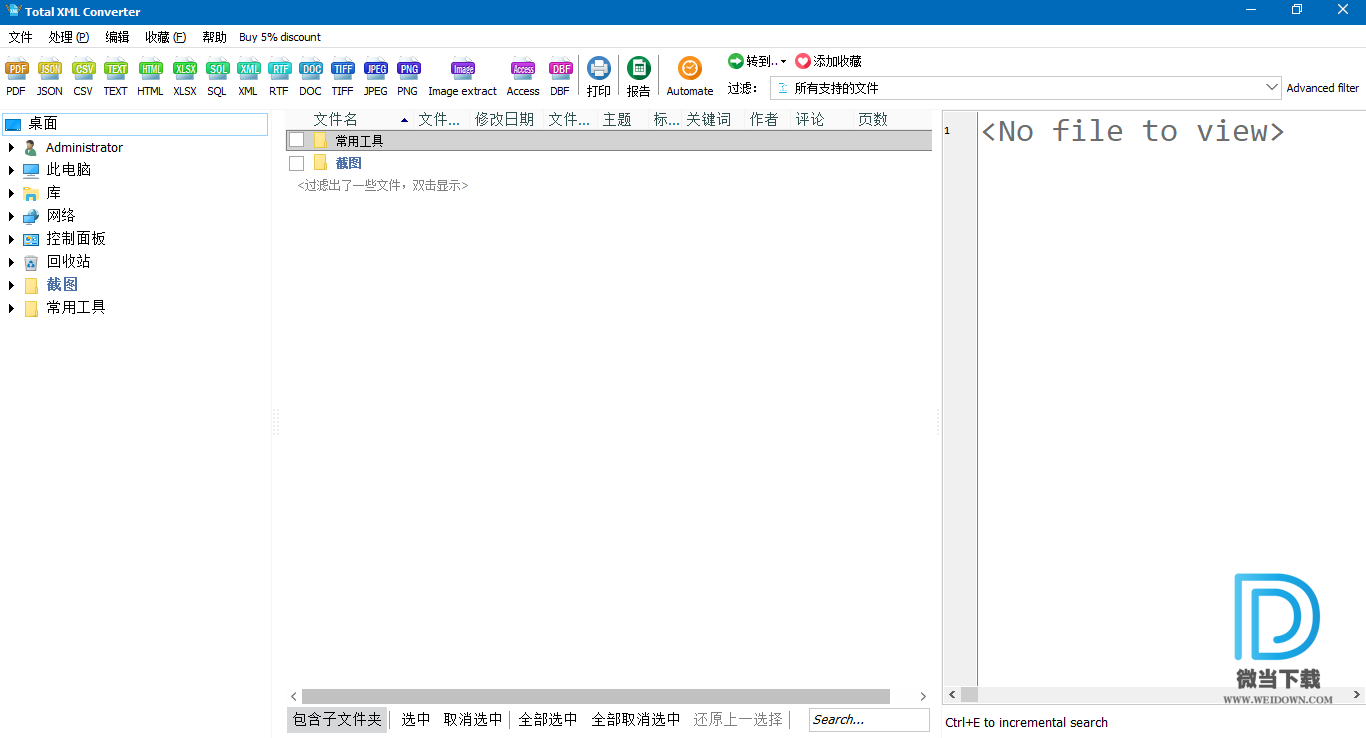Image resolution: width=1366 pixels, height=738 pixels.
Task: Select 回收站 in folder tree
Action: coord(69,262)
